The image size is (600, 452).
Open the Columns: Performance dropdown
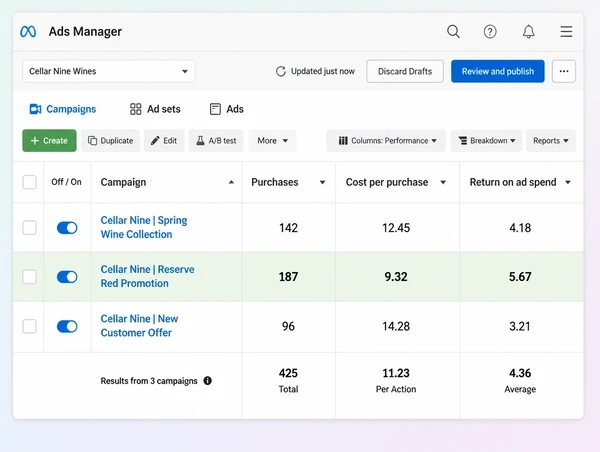pos(386,141)
